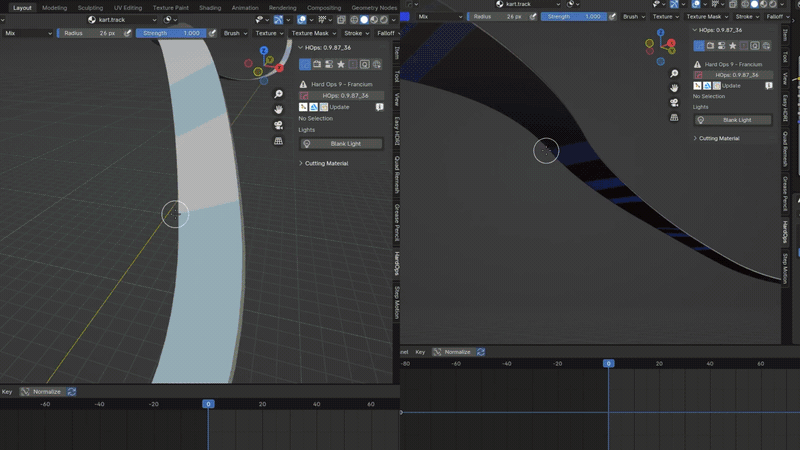Click the globe icon in left HOps icon row
Image resolution: width=800 pixels, height=450 pixels.
pyautogui.click(x=377, y=64)
